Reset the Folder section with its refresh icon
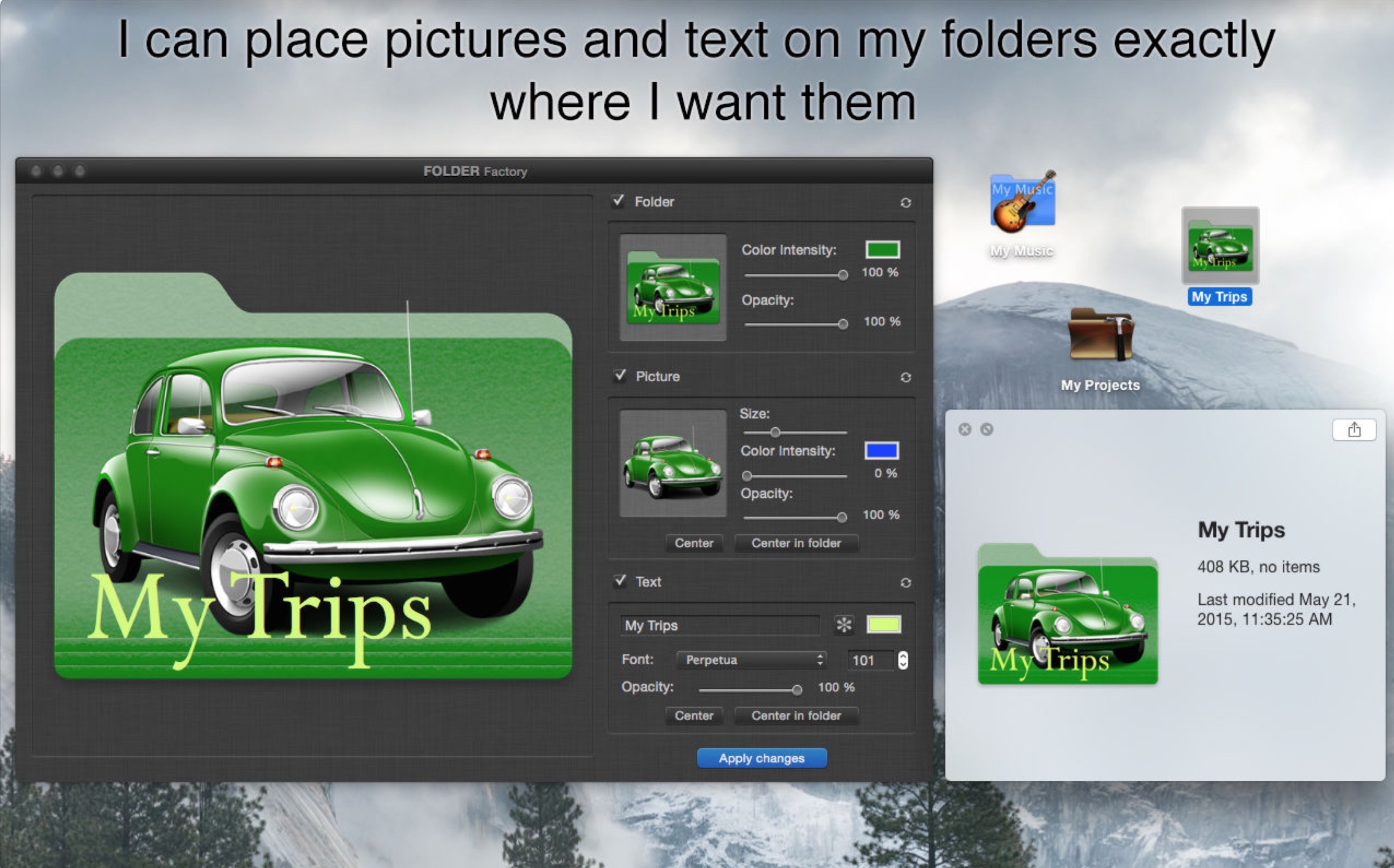This screenshot has height=868, width=1394. (x=905, y=203)
